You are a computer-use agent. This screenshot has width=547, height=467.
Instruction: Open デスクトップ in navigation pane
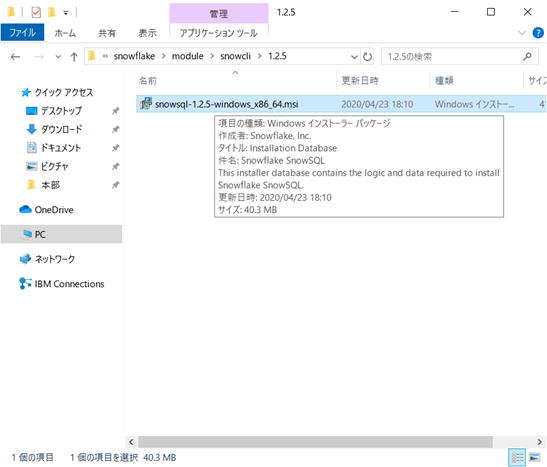54,111
